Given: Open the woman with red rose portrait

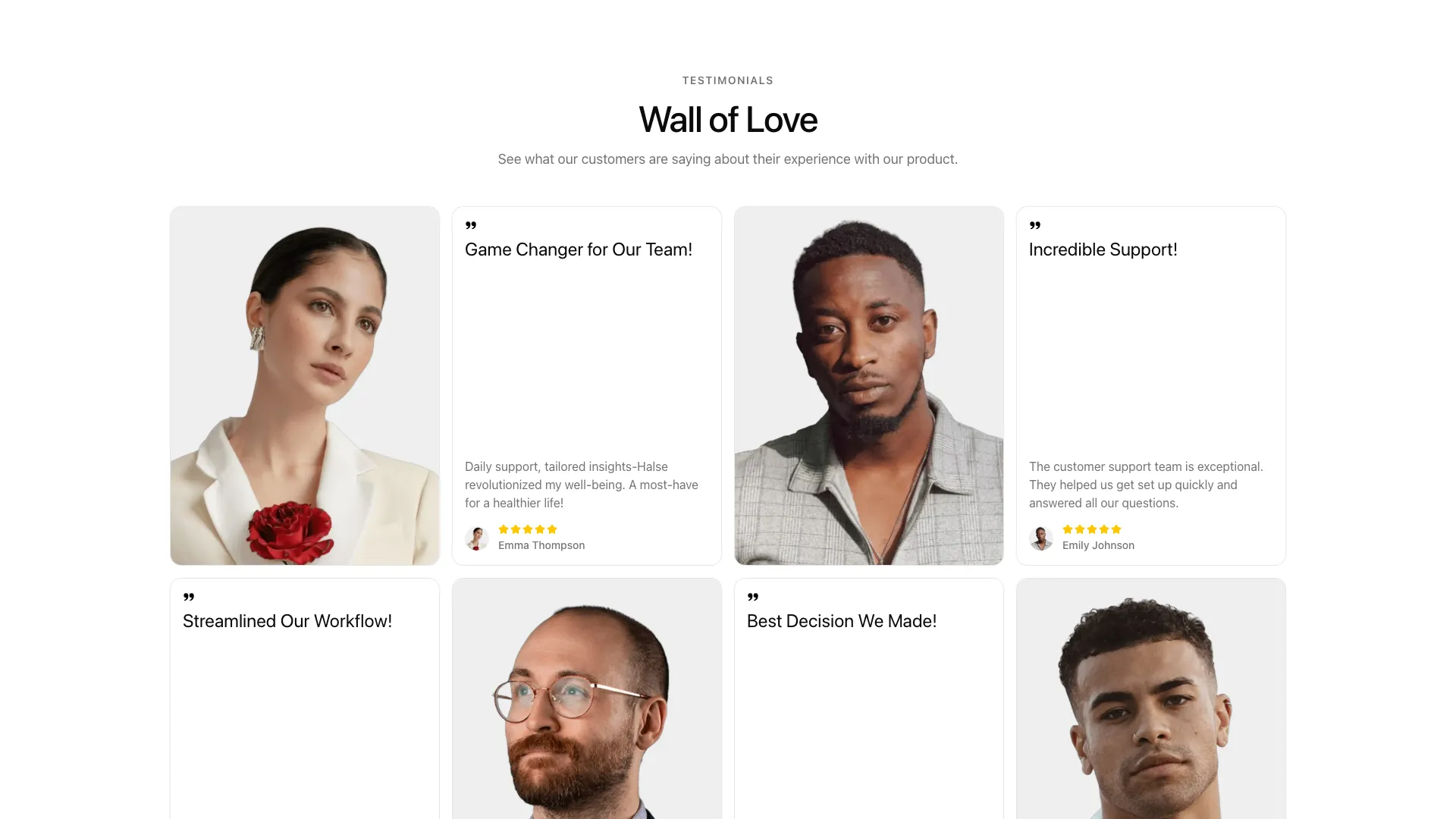Looking at the screenshot, I should [x=305, y=386].
